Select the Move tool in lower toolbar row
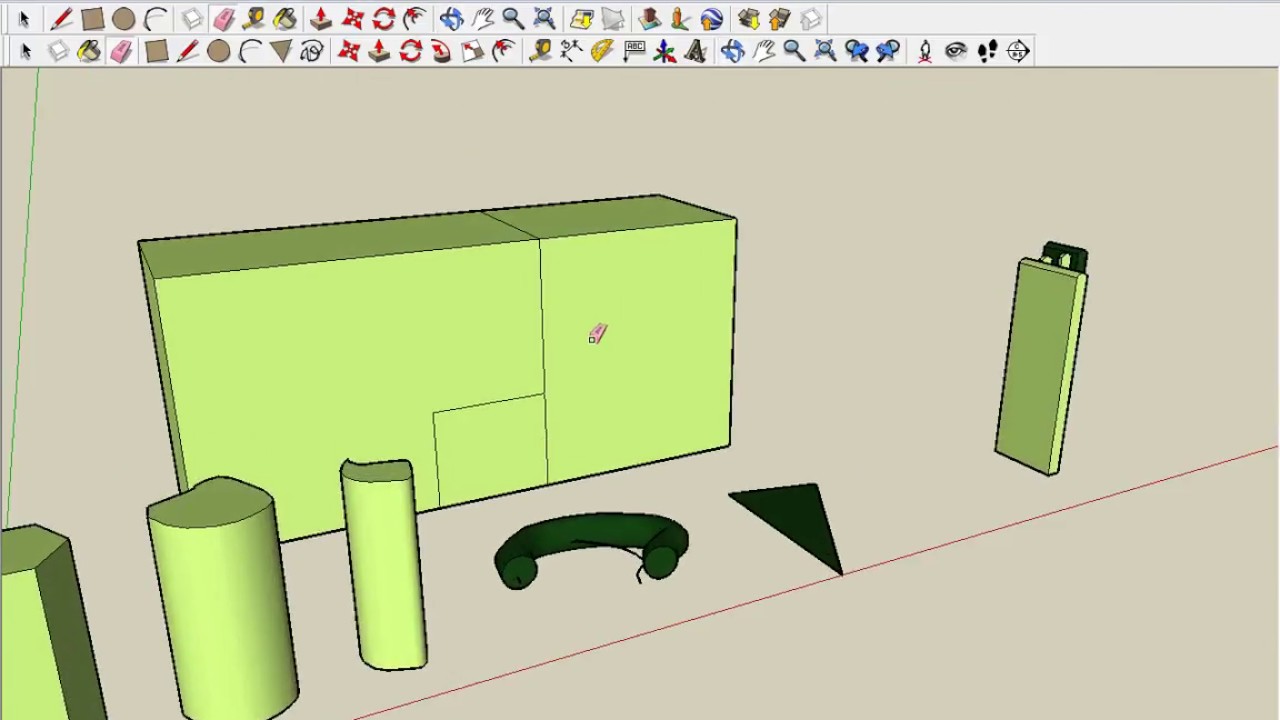The image size is (1280, 720). pyautogui.click(x=348, y=51)
